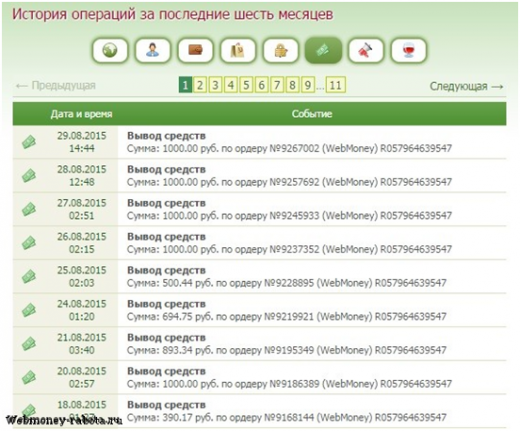Select the date 24.08.2015 01:20 cell
520x431 pixels.
(82, 310)
